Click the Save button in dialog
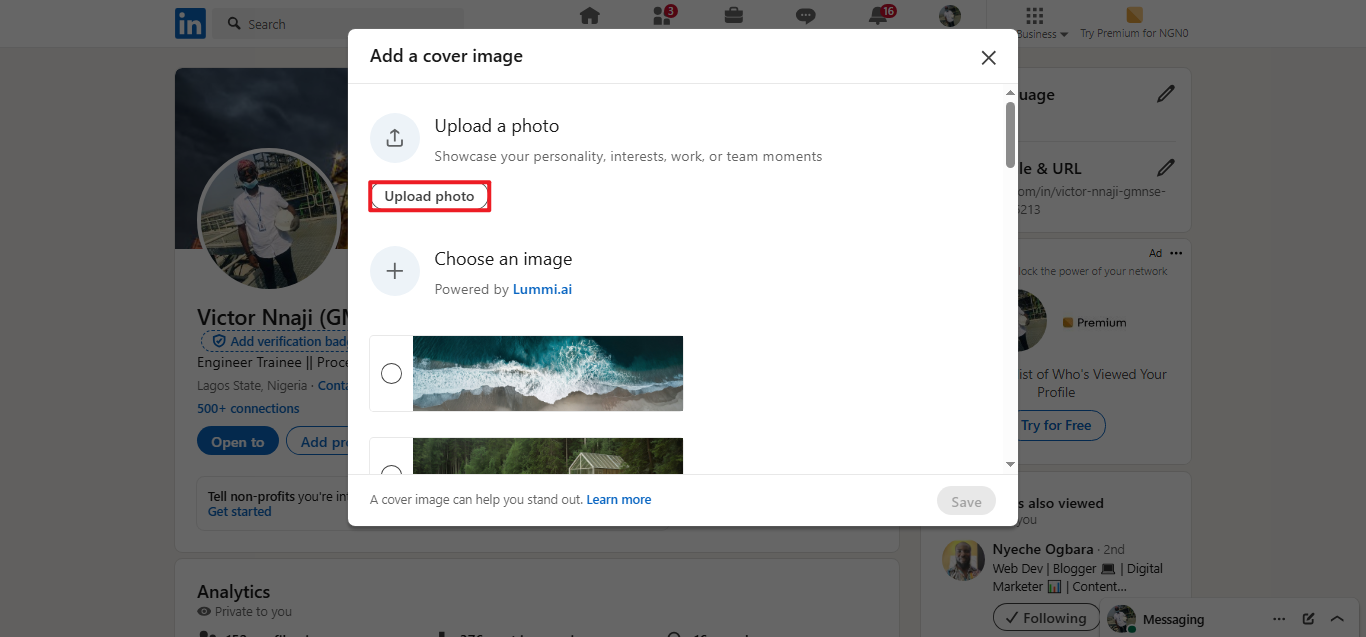Screen dimensions: 1366x637 coord(966,502)
